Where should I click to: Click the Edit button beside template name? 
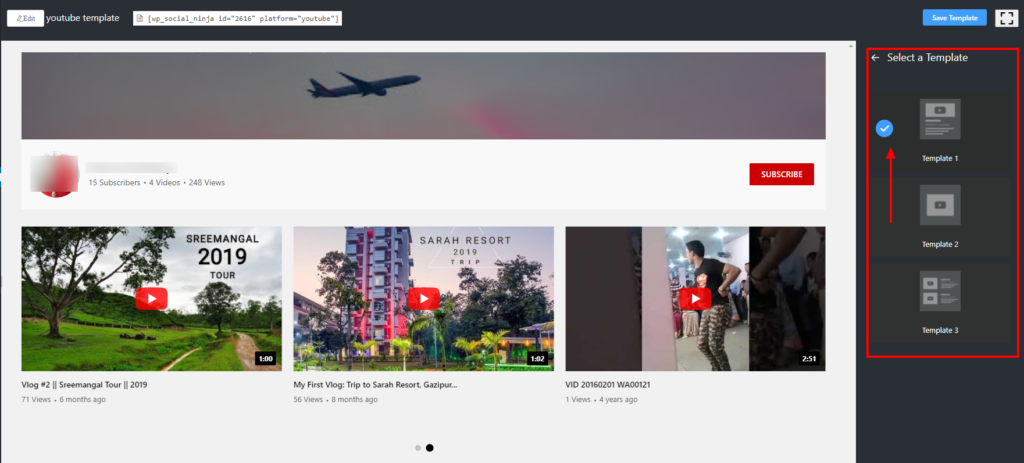[25, 18]
